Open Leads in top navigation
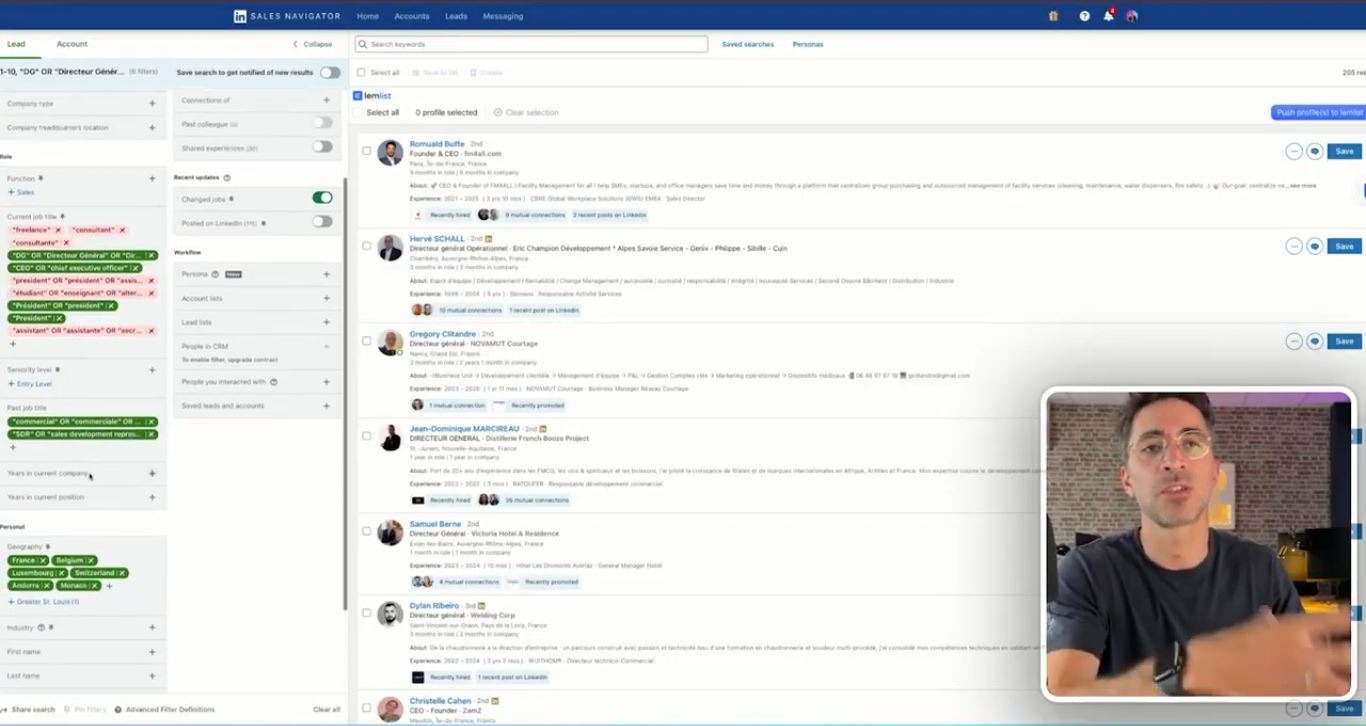The width and height of the screenshot is (1366, 726). coord(456,16)
